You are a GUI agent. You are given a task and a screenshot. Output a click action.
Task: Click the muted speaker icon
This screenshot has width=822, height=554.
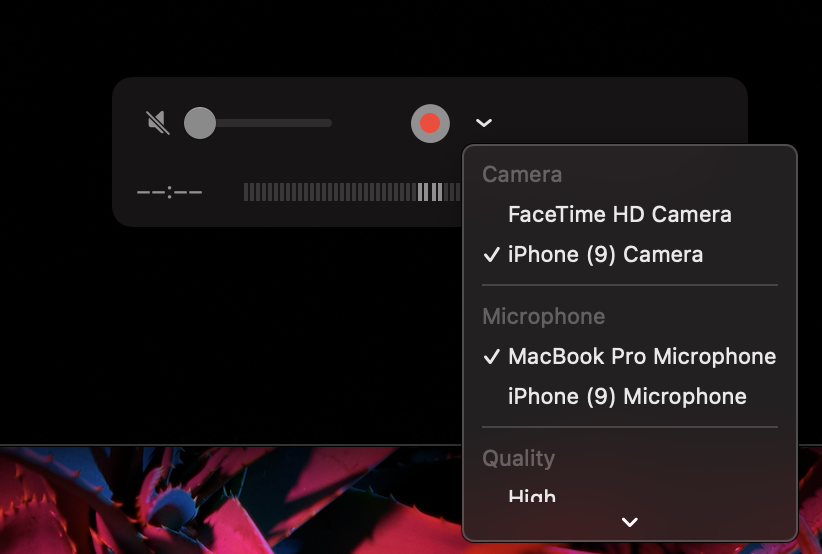pyautogui.click(x=158, y=123)
